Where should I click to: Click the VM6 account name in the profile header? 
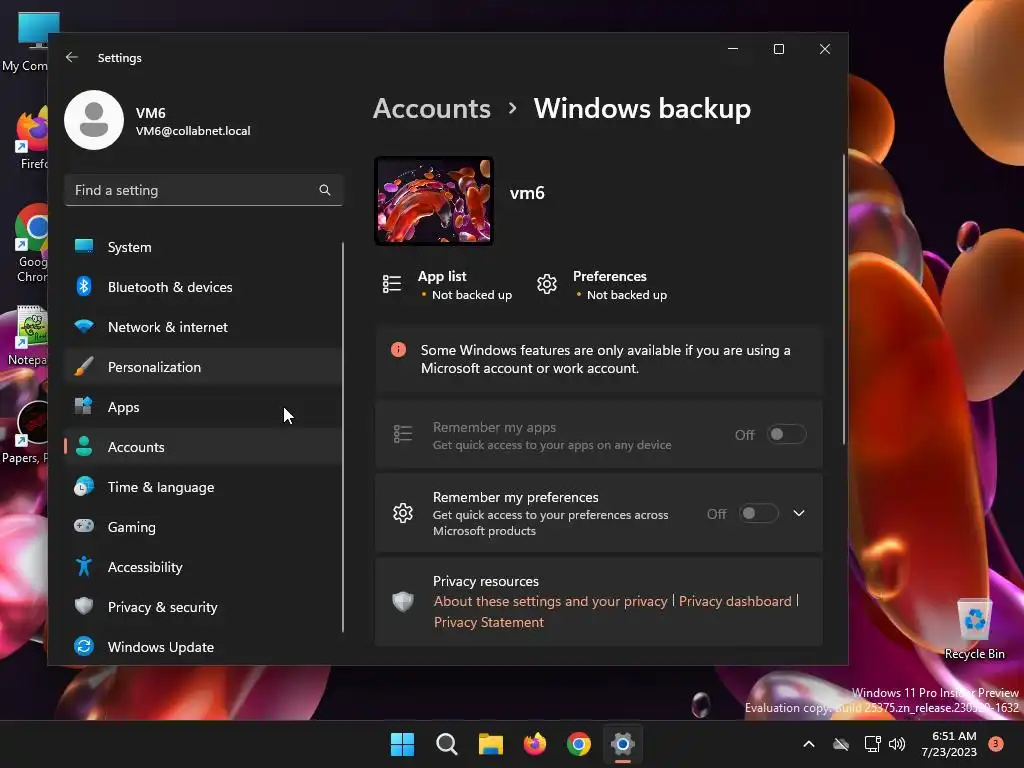151,113
